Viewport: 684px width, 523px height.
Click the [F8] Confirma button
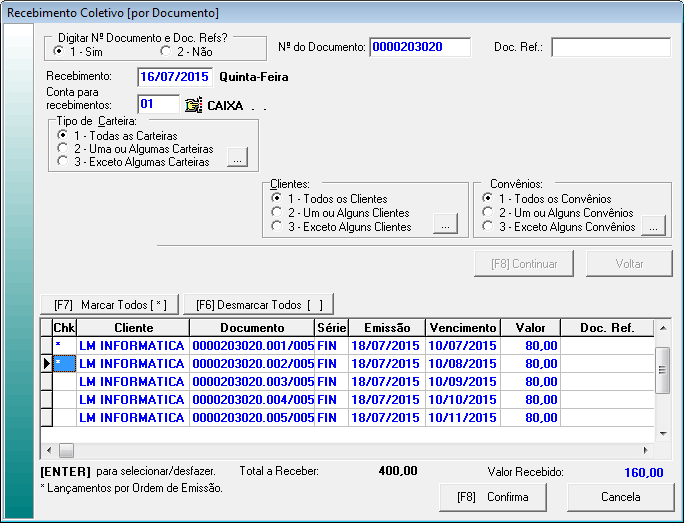pyautogui.click(x=493, y=497)
